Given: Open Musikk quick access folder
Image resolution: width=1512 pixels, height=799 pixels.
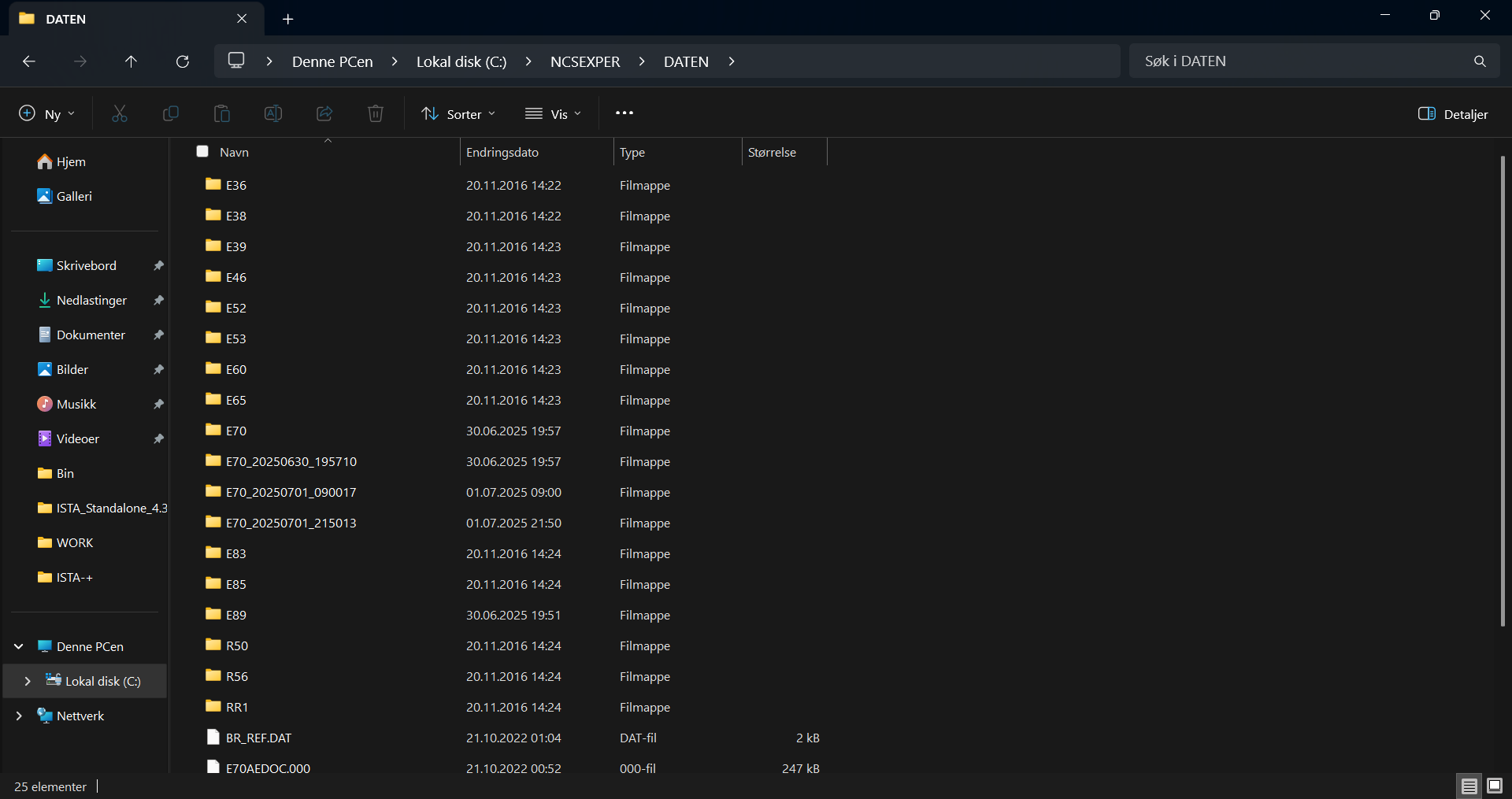Looking at the screenshot, I should (x=67, y=404).
